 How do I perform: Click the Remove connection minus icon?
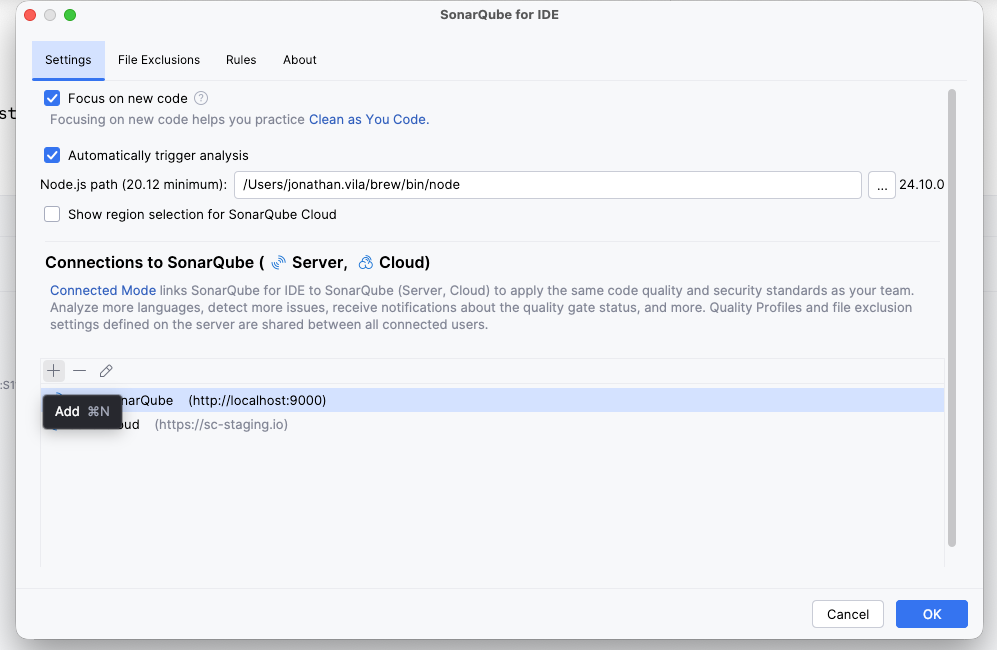(80, 371)
